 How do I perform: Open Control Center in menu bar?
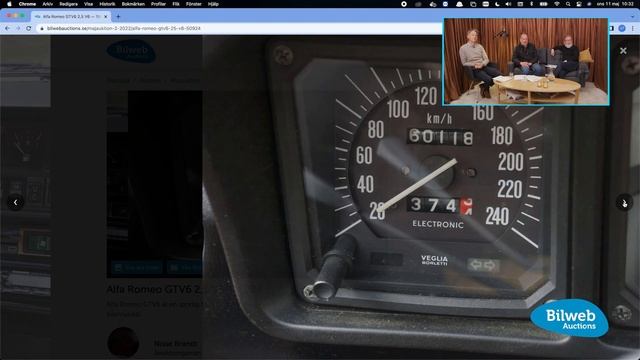(579, 4)
